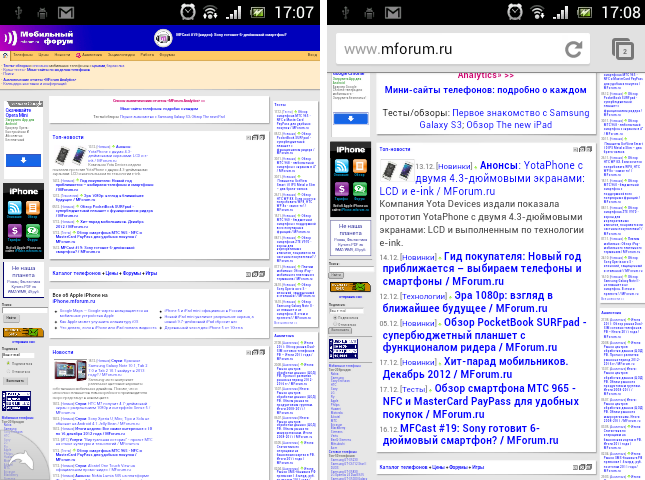Open Топ-новости heading in Chrome

395,149
